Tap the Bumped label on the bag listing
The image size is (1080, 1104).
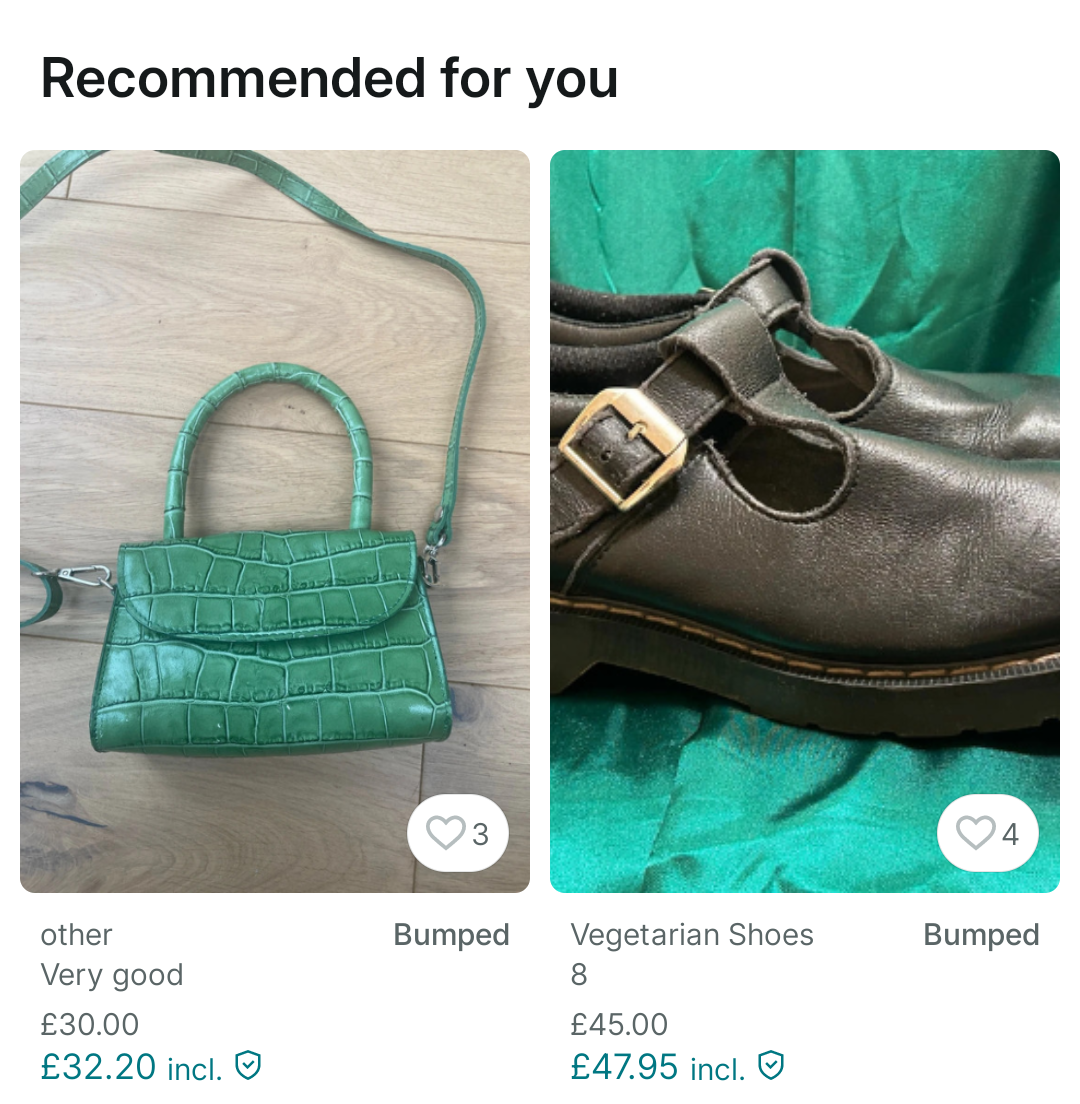pyautogui.click(x=451, y=935)
